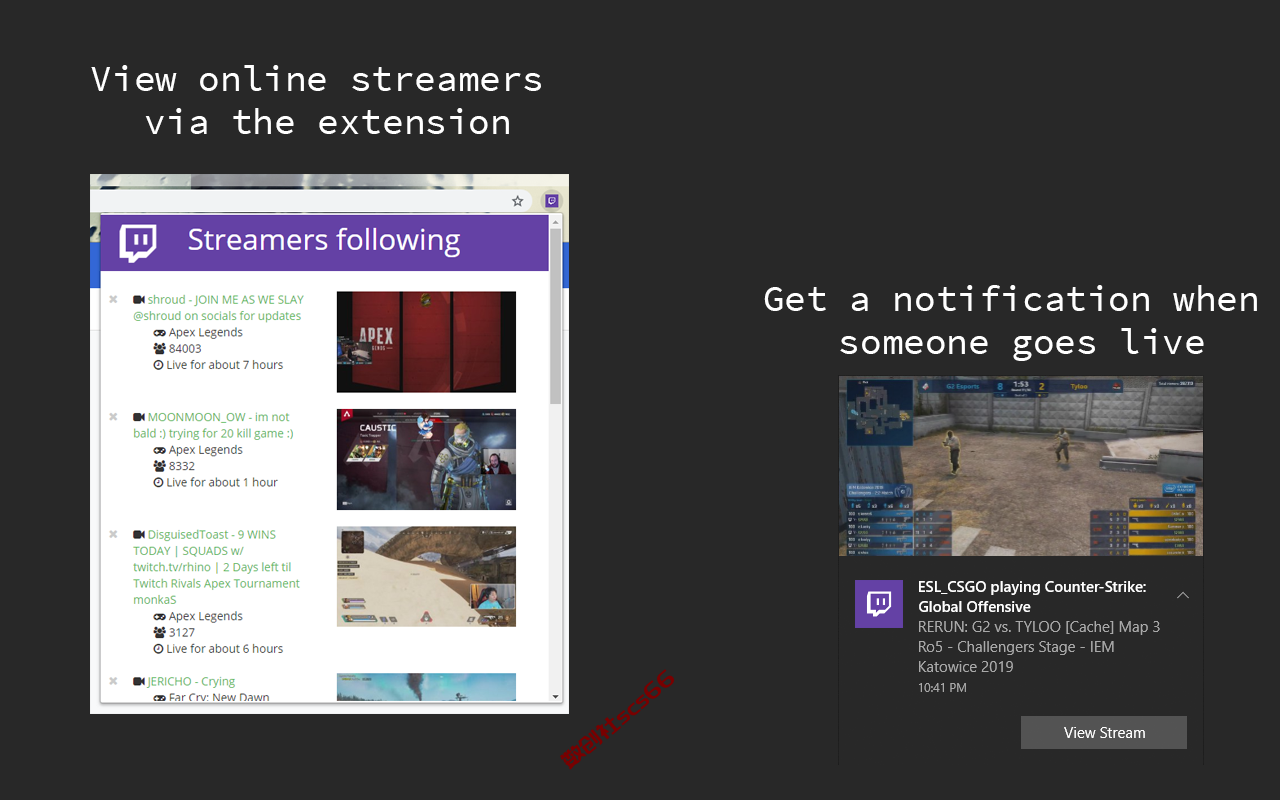Click the 84003 viewer count
Image resolution: width=1280 pixels, height=800 pixels.
click(185, 349)
